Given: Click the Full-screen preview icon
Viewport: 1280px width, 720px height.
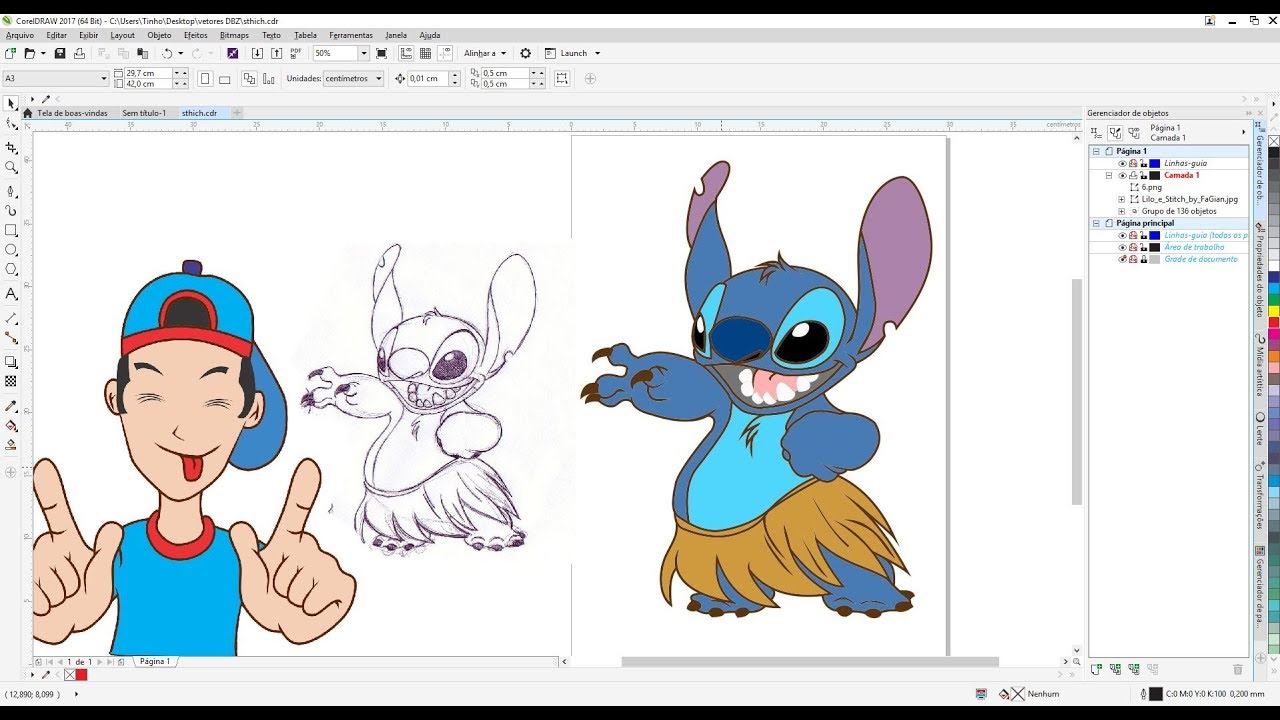Looking at the screenshot, I should [381, 53].
